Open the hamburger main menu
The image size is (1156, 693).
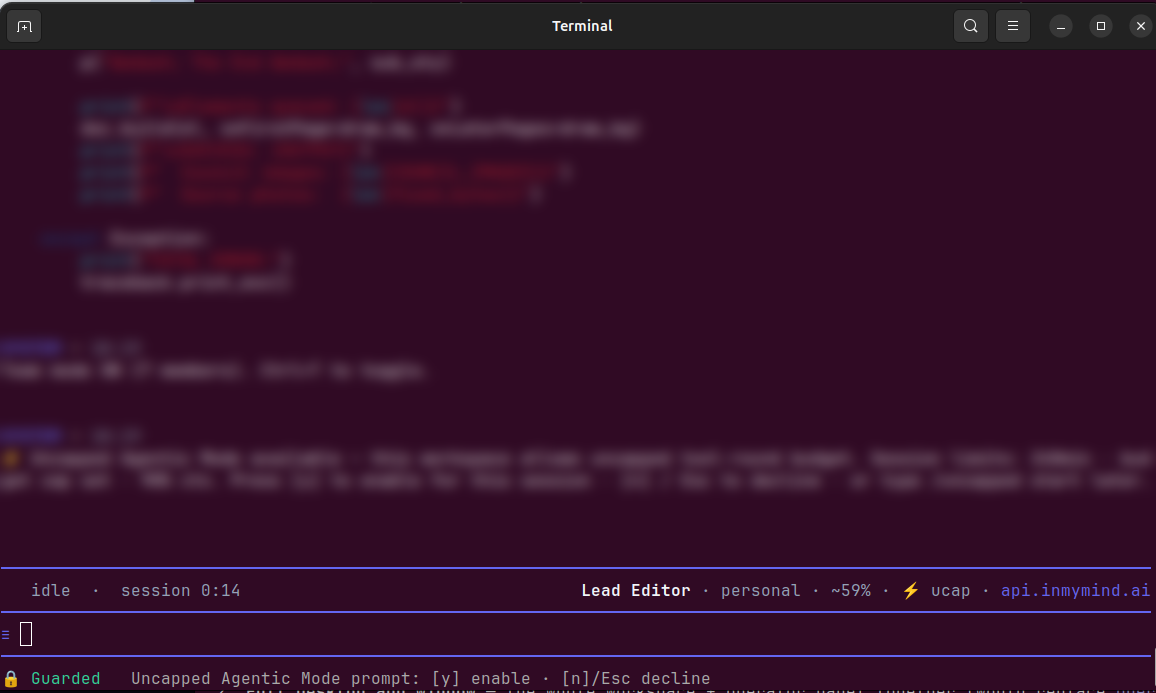1013,27
